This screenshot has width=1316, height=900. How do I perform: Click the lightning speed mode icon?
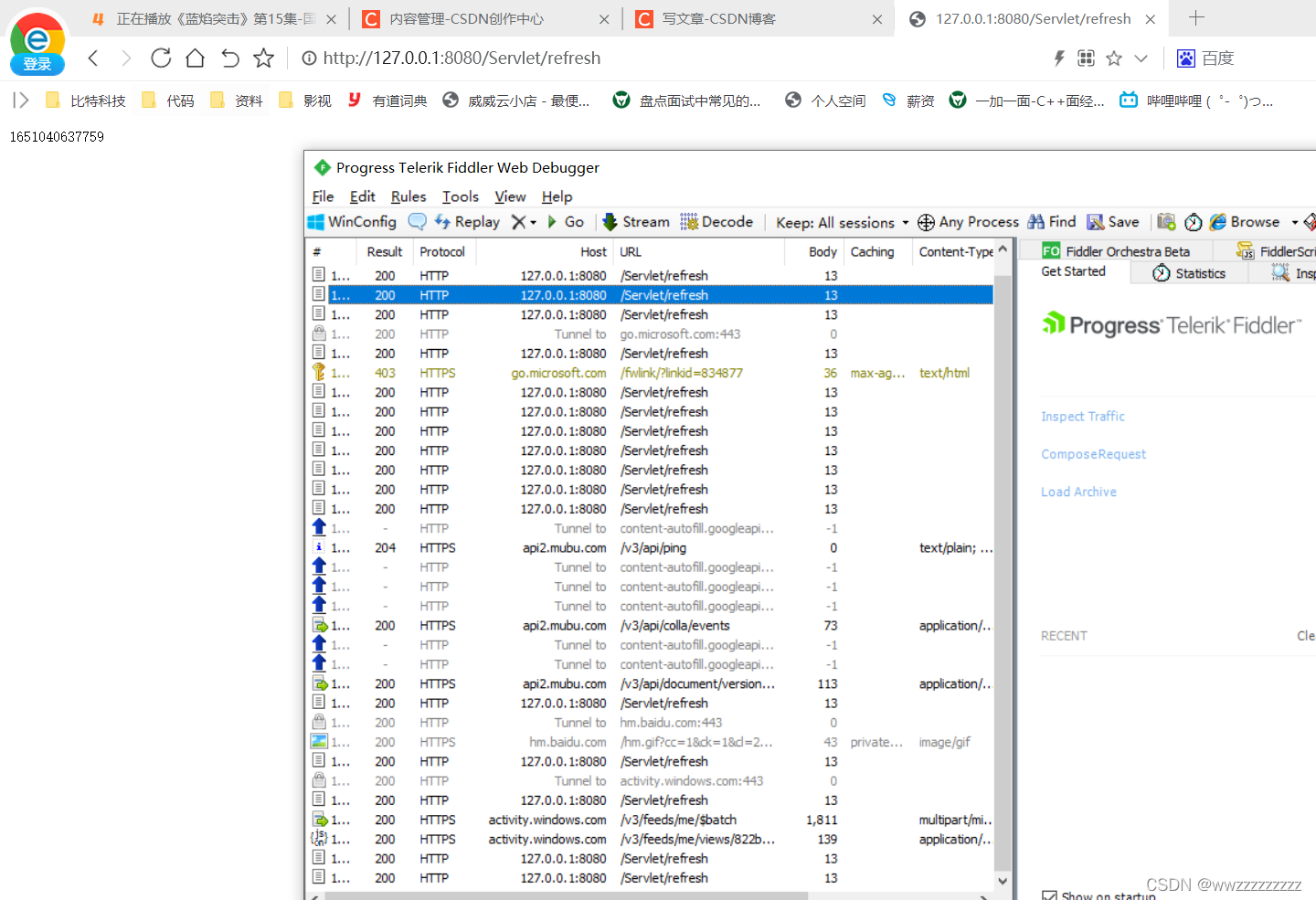coord(1059,58)
